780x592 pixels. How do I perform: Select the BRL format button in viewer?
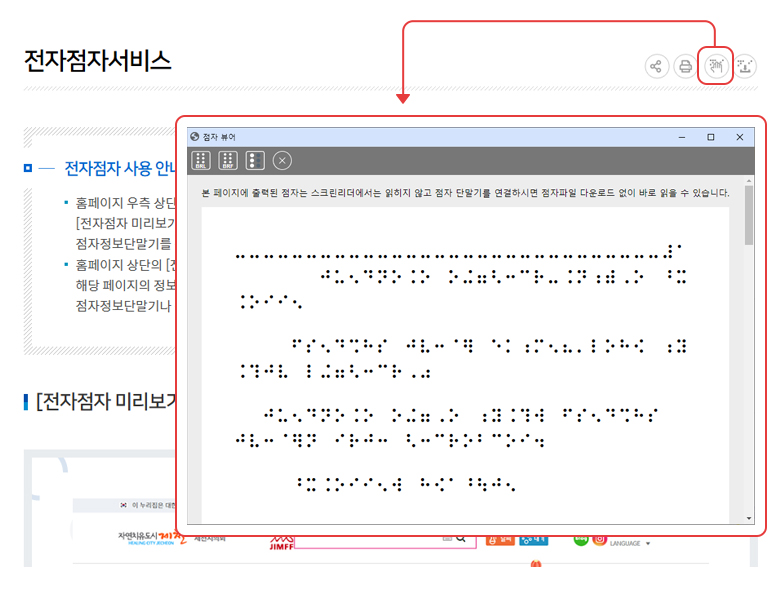pyautogui.click(x=201, y=161)
